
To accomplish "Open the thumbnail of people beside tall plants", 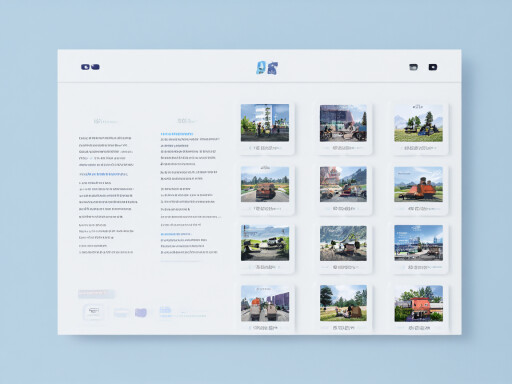I will click(265, 123).
